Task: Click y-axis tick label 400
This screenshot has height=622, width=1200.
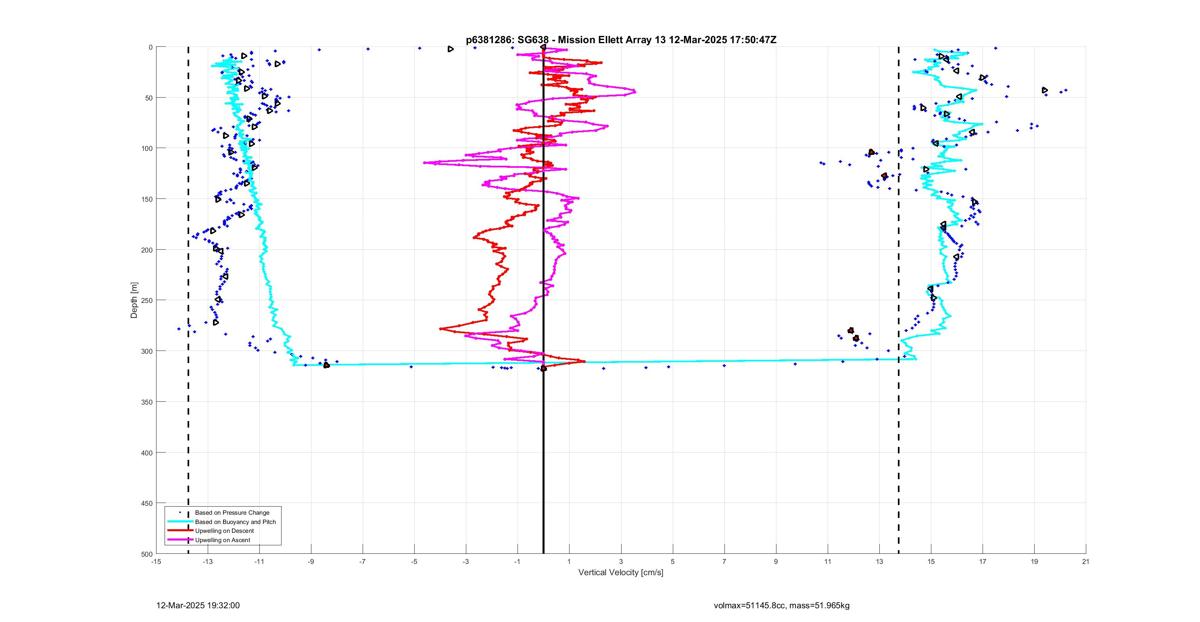Action: click(x=146, y=452)
